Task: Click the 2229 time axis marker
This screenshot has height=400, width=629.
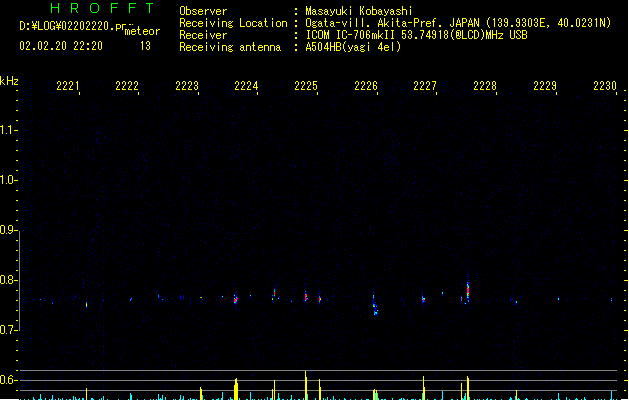Action: pyautogui.click(x=545, y=86)
